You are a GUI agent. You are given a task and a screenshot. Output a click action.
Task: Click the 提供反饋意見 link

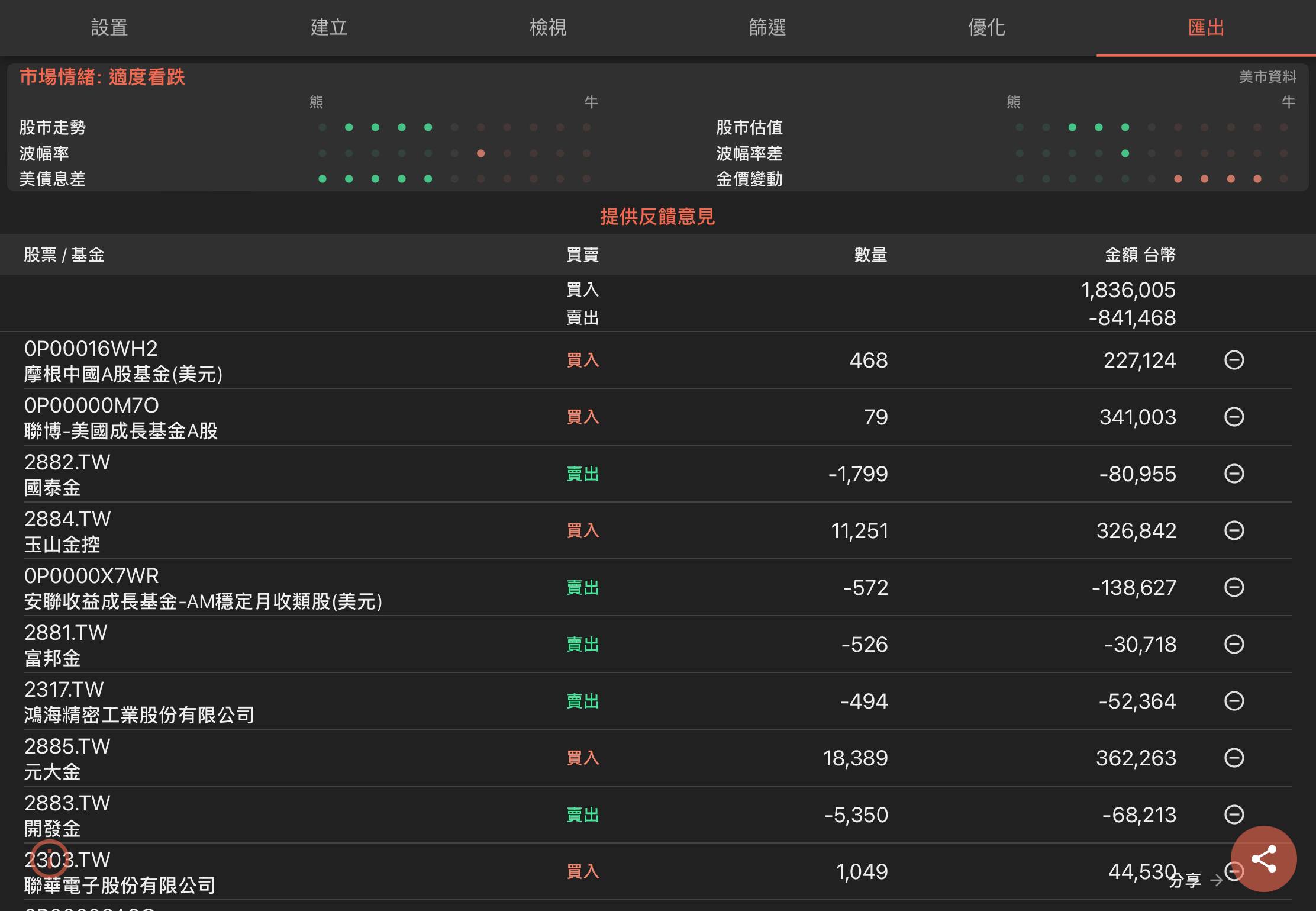pos(657,217)
